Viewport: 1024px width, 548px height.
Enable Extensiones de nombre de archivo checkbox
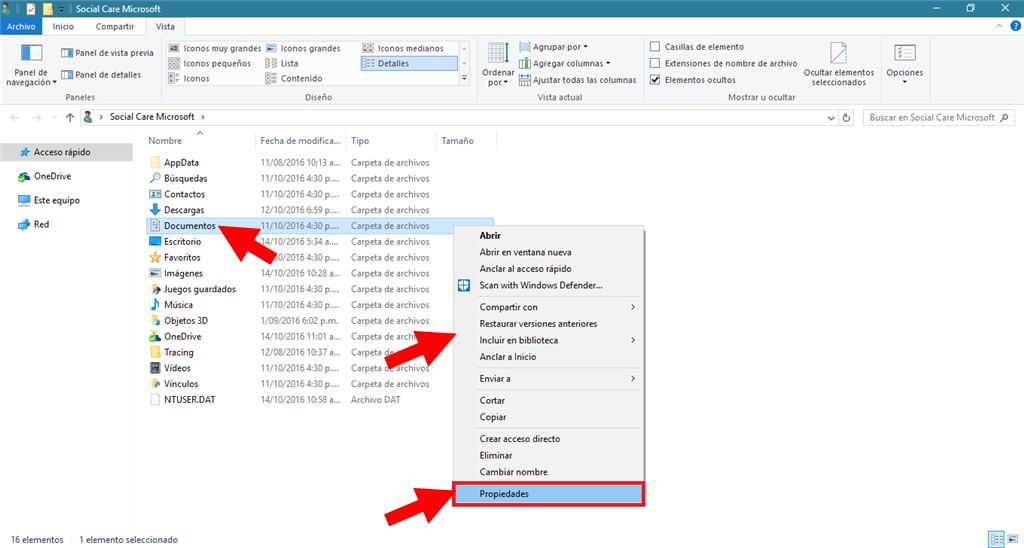[x=655, y=63]
